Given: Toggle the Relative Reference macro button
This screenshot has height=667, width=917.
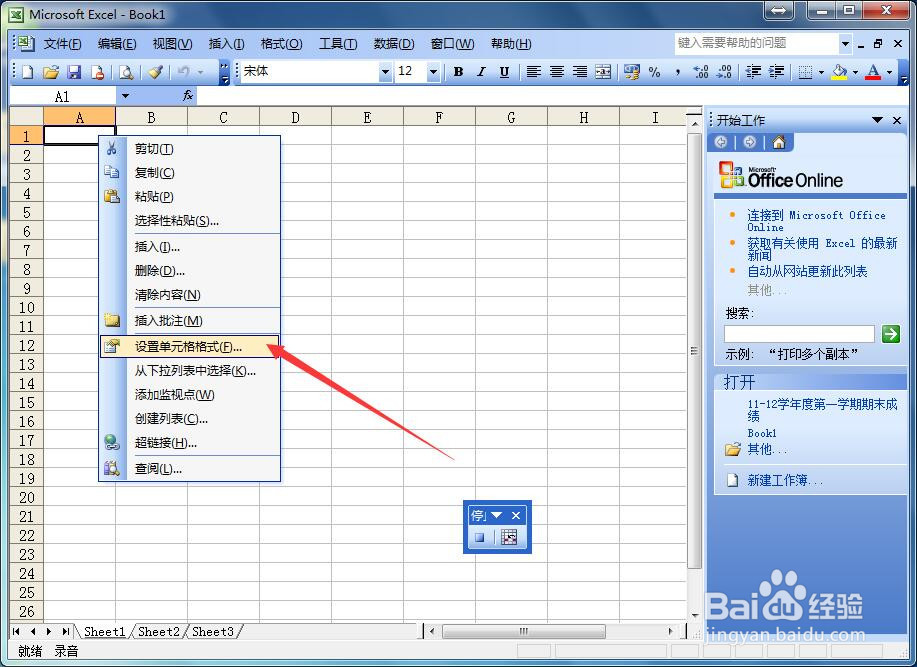Looking at the screenshot, I should coord(509,537).
